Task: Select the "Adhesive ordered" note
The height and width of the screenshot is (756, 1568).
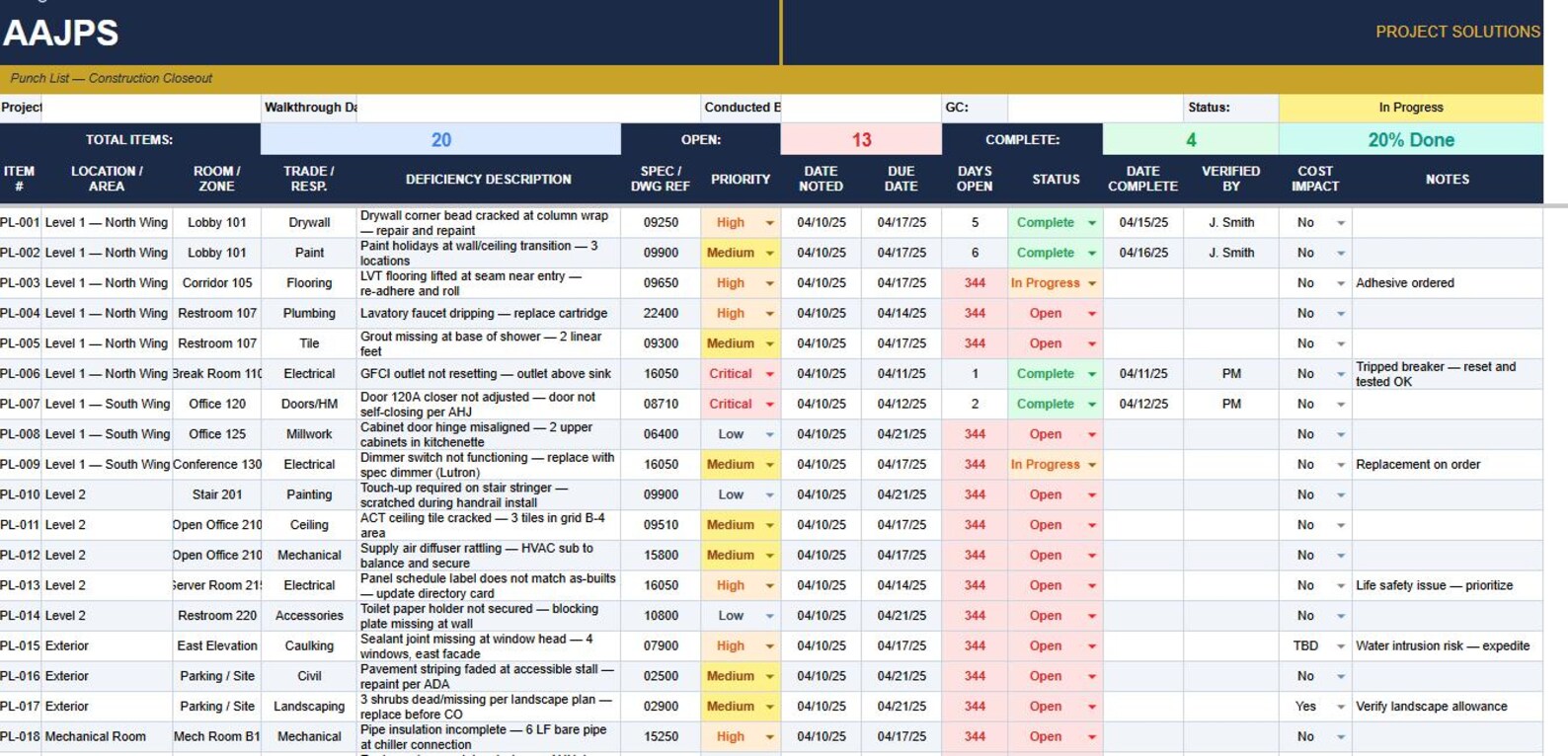Action: tap(1405, 283)
